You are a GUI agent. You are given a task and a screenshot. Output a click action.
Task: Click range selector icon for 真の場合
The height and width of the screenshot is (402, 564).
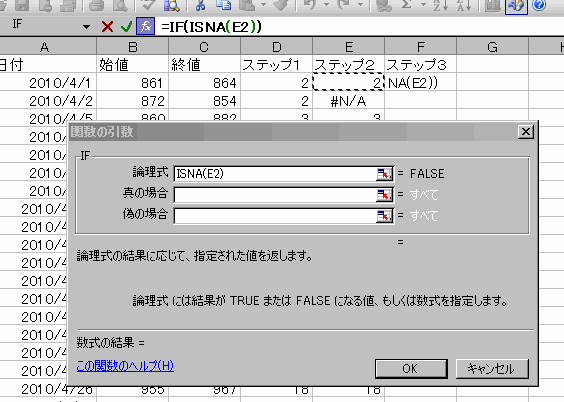384,195
